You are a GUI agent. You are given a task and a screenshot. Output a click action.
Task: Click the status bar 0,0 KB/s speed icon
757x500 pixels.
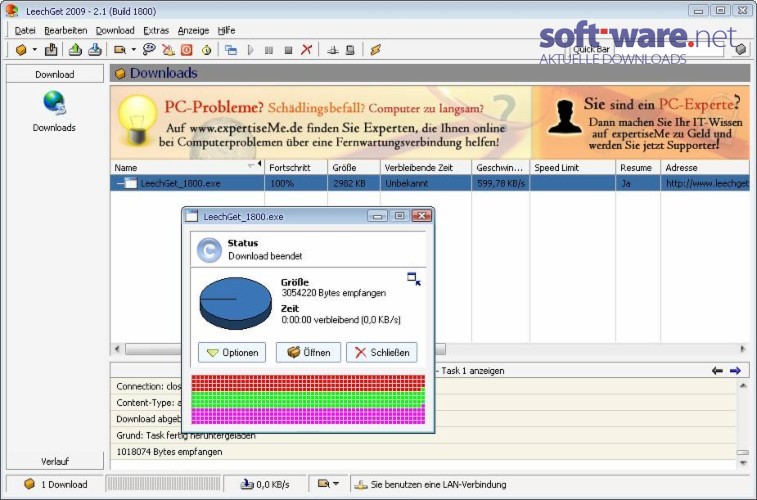tap(247, 484)
